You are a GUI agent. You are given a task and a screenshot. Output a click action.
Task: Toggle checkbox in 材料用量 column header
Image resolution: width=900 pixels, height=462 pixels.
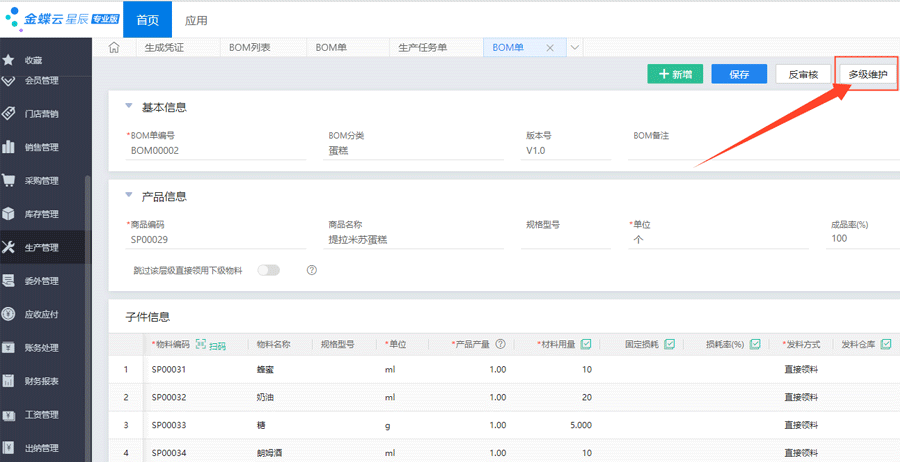pyautogui.click(x=586, y=344)
